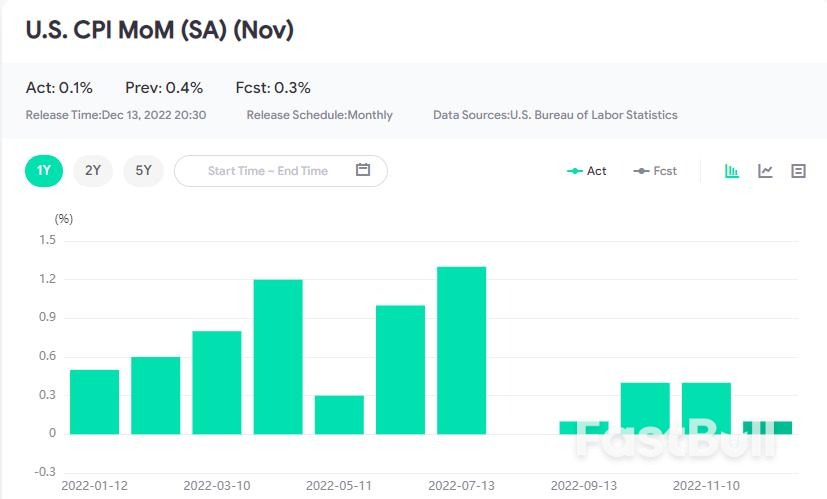This screenshot has height=499, width=827.
Task: Click the 'Fcst: 0.3%' value
Action: coord(273,88)
